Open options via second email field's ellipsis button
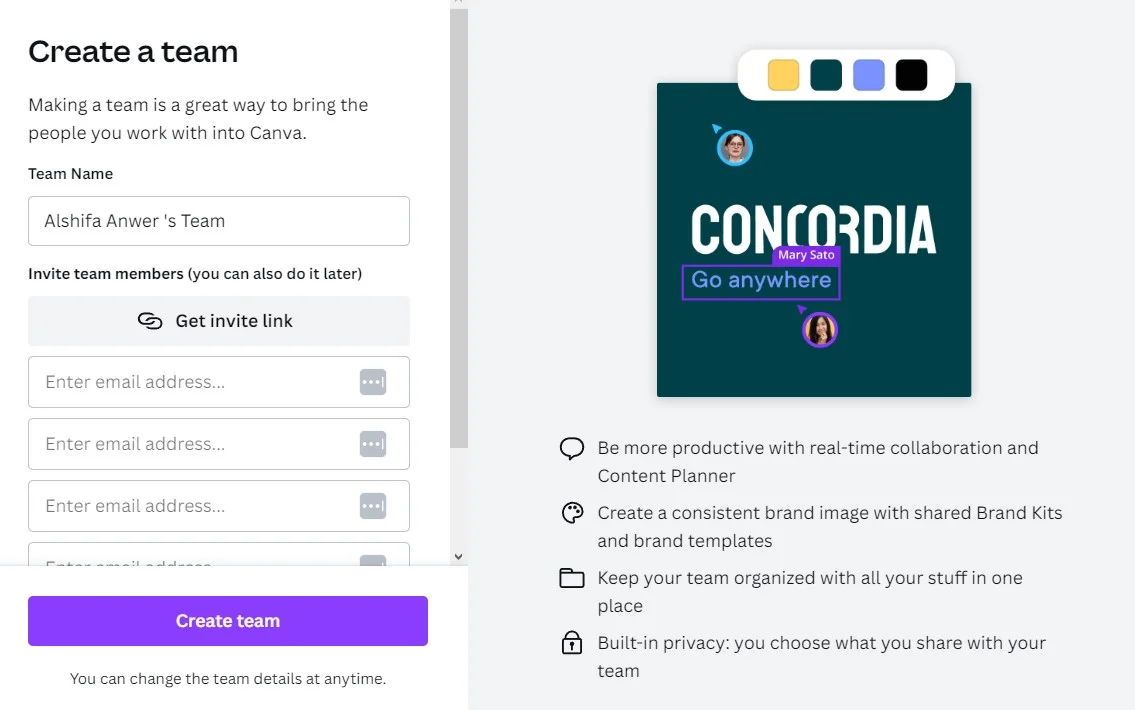Image resolution: width=1135 pixels, height=710 pixels. tap(373, 444)
